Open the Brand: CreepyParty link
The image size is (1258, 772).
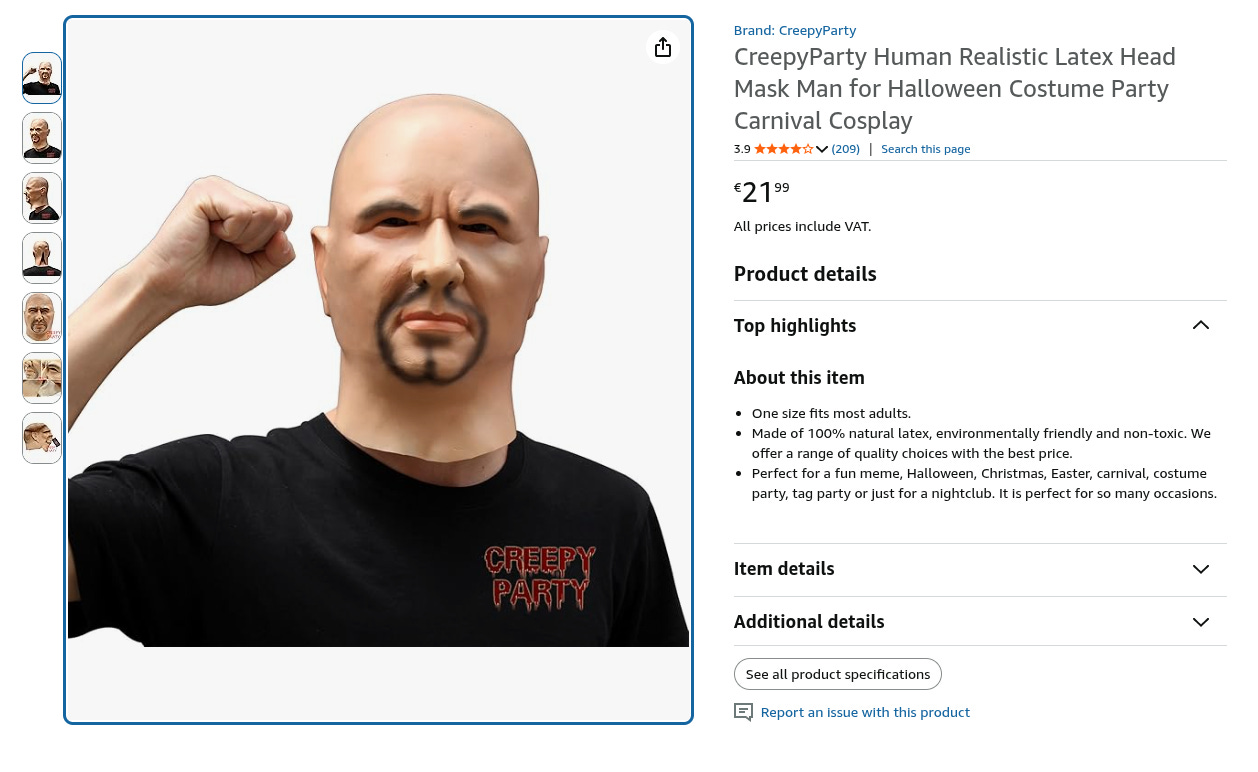795,30
